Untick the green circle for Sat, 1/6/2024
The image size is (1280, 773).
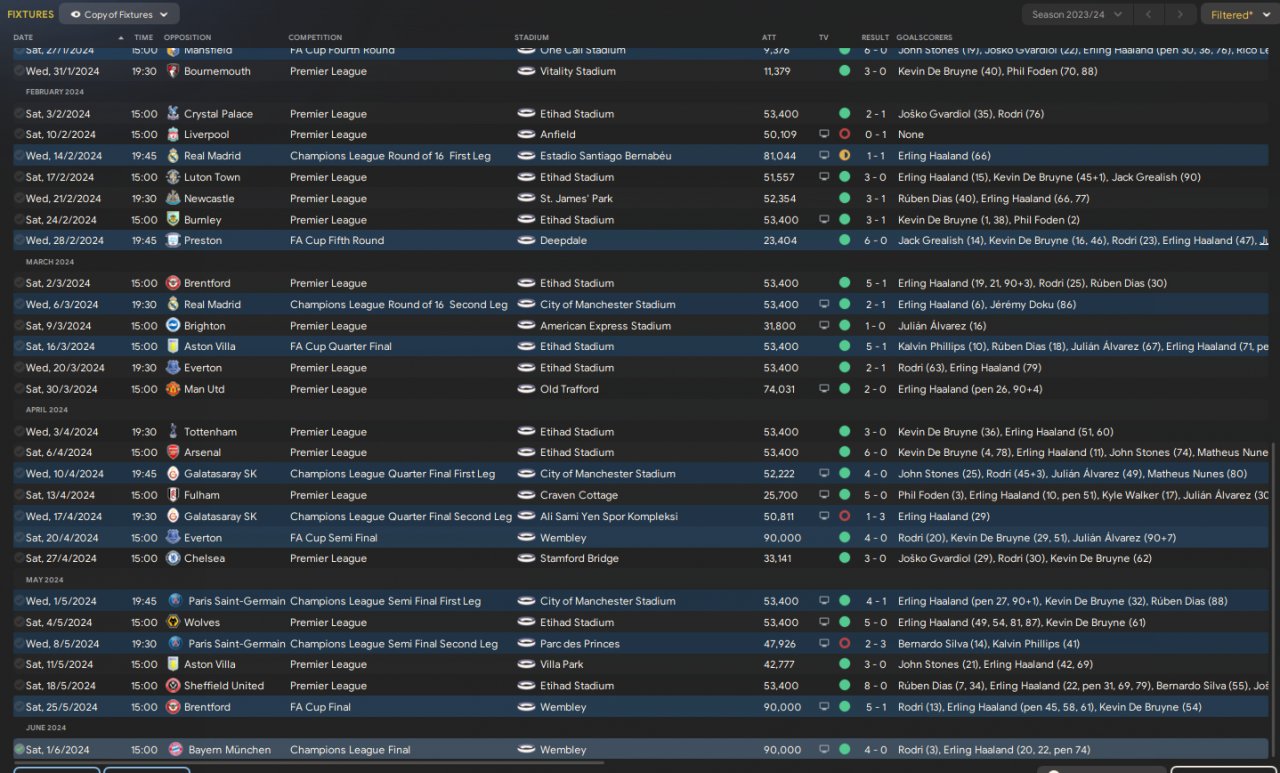pos(19,749)
